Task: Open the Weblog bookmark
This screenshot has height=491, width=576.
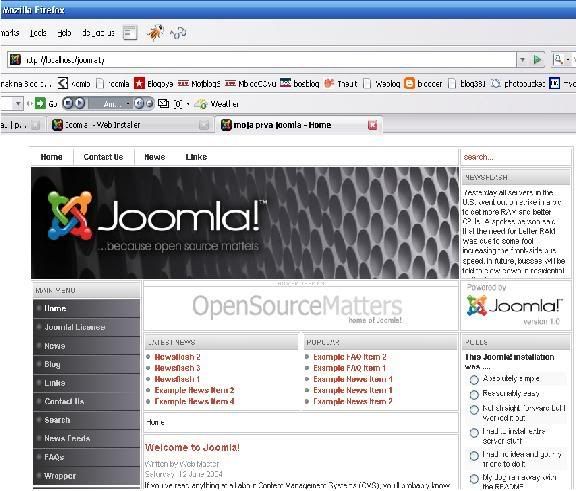Action: click(x=382, y=84)
